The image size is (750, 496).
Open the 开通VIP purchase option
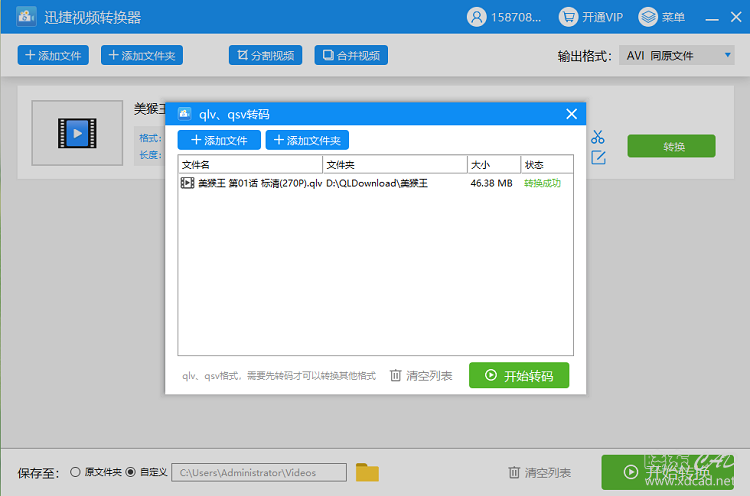591,17
